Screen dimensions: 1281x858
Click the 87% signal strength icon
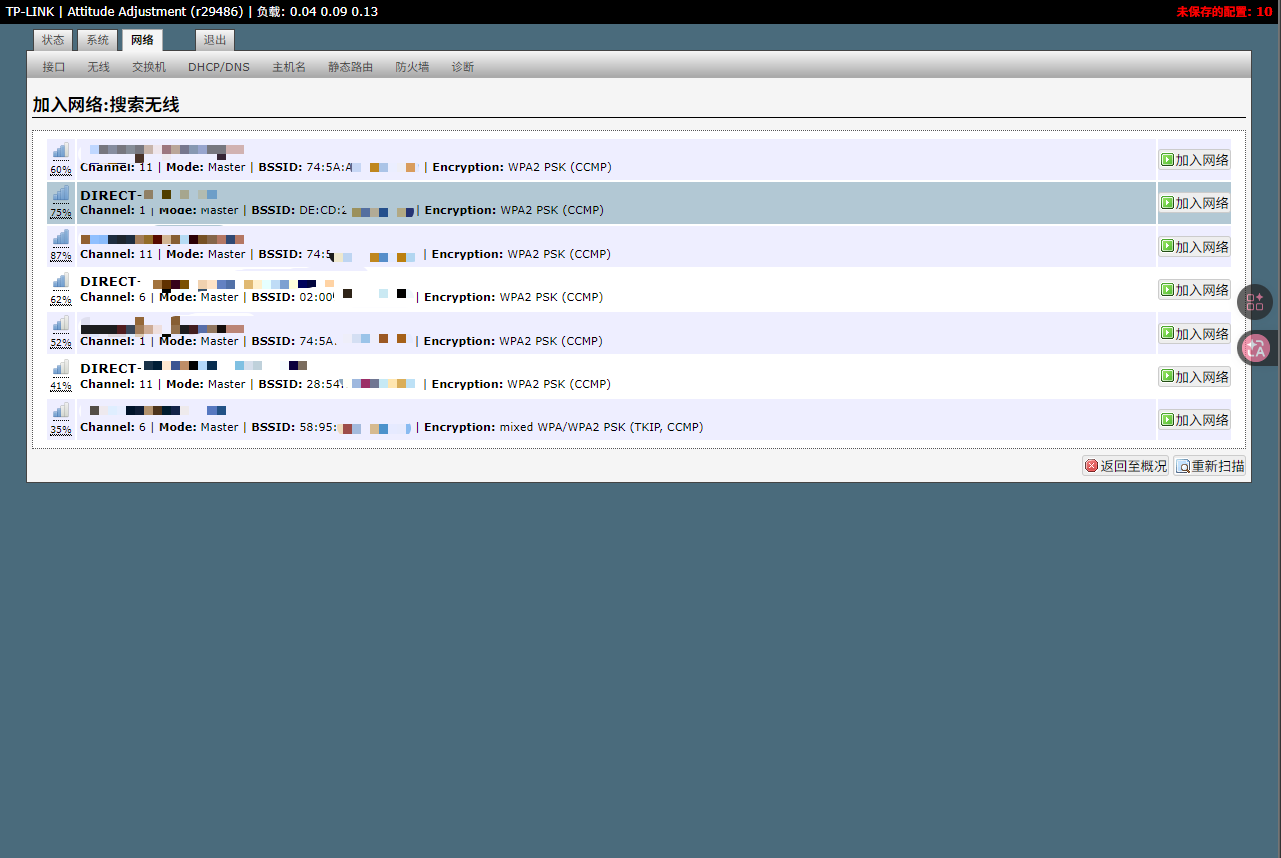[61, 237]
